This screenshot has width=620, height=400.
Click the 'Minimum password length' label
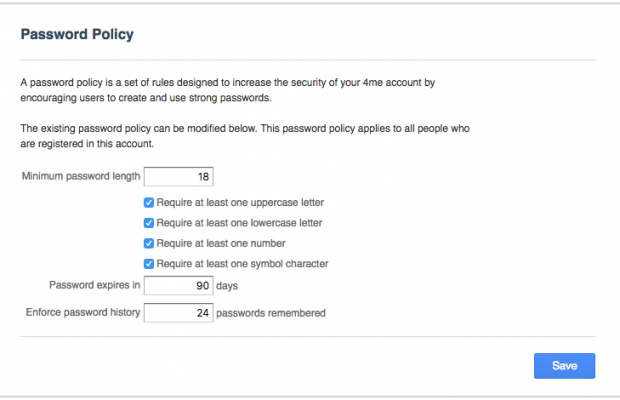pyautogui.click(x=80, y=177)
